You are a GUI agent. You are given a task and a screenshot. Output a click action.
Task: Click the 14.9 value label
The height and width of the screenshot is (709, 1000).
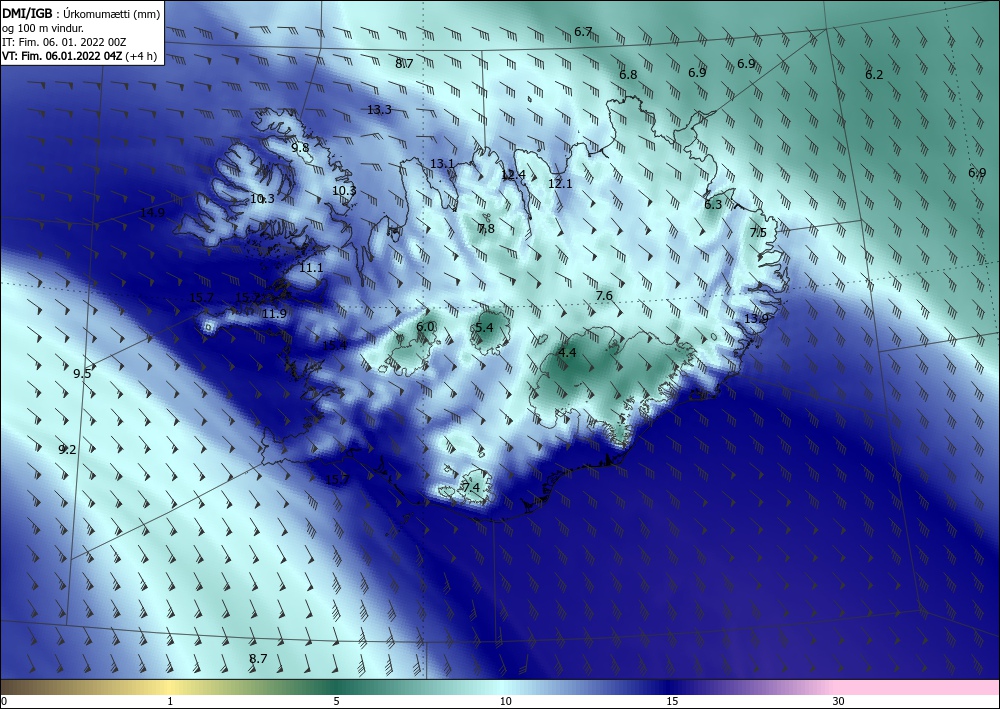[x=152, y=212]
